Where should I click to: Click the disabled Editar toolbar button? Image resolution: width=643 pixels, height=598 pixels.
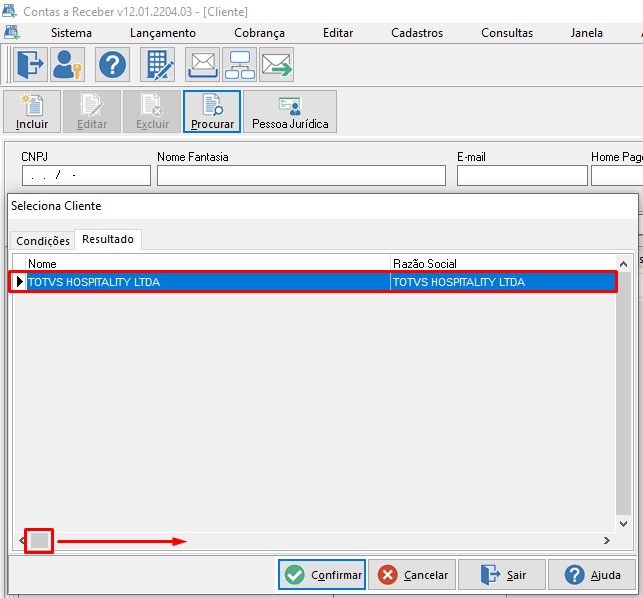[92, 112]
